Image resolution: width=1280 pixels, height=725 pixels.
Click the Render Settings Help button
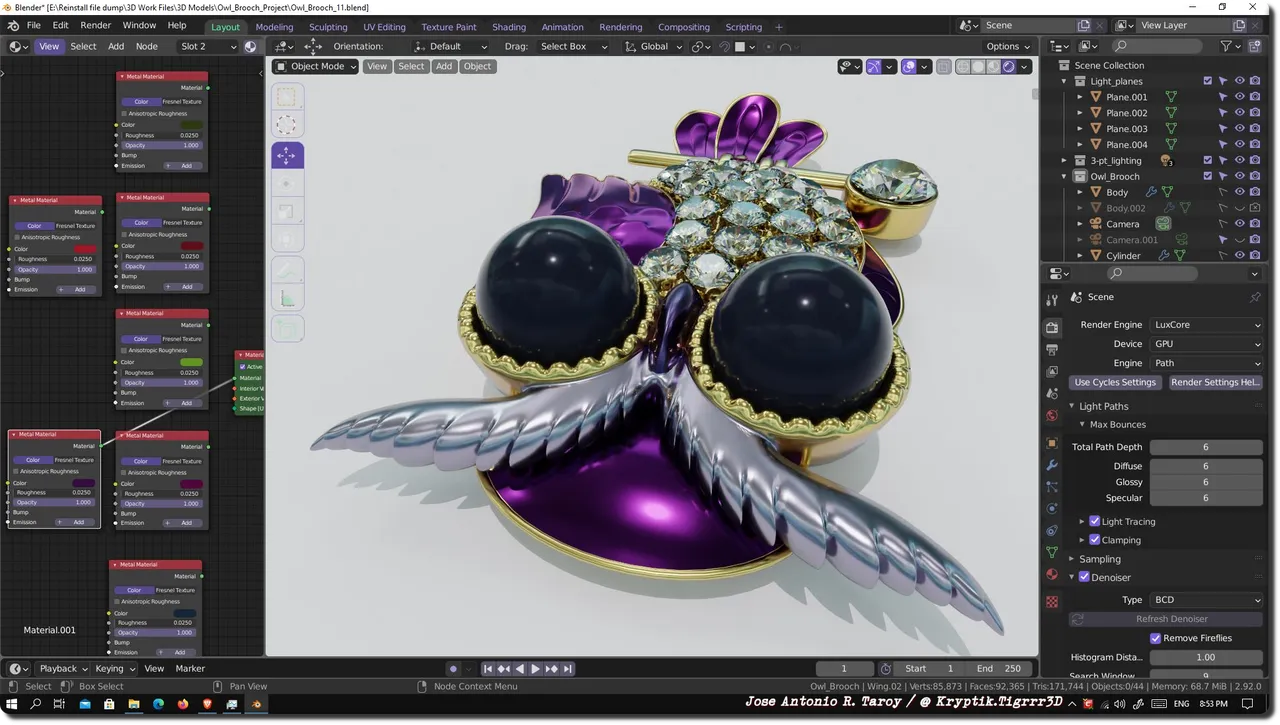click(1215, 382)
